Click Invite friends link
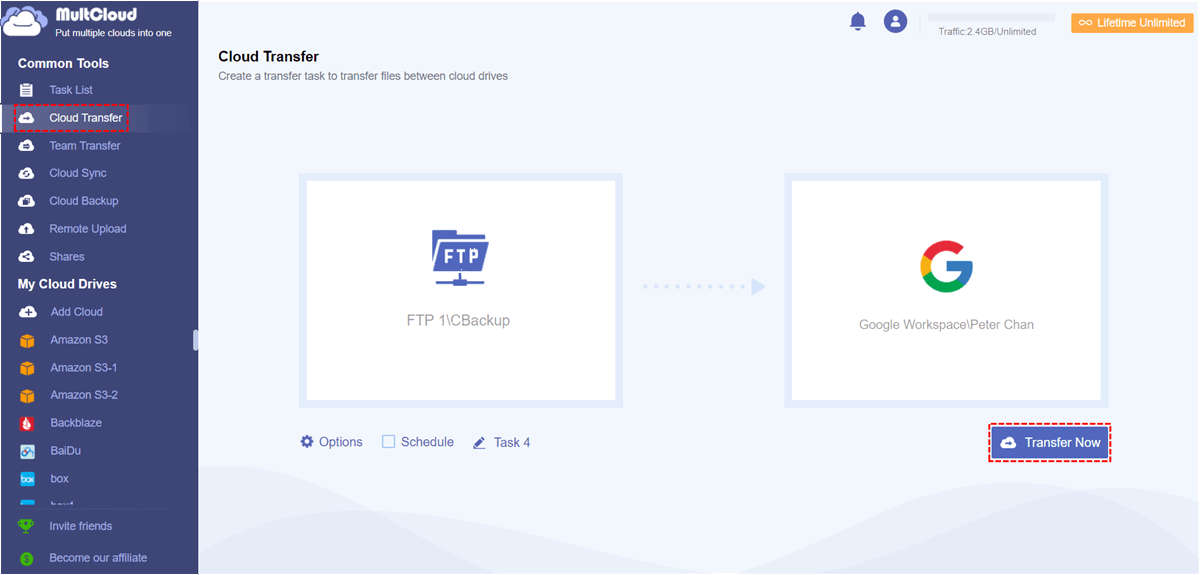The image size is (1200, 575). coord(81,526)
